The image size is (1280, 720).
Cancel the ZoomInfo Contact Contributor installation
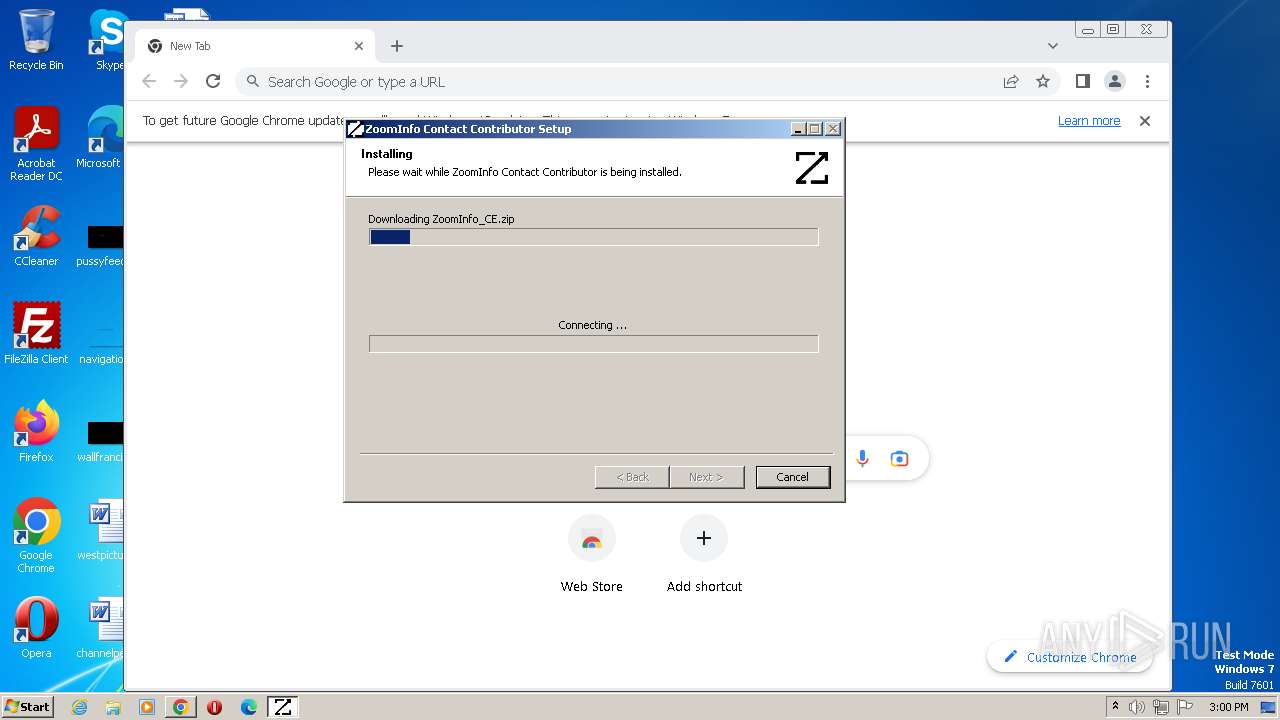[x=792, y=477]
